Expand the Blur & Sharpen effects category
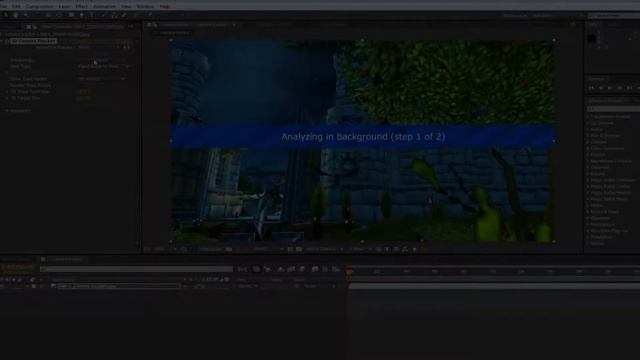Viewport: 640px width, 360px height. pos(588,136)
